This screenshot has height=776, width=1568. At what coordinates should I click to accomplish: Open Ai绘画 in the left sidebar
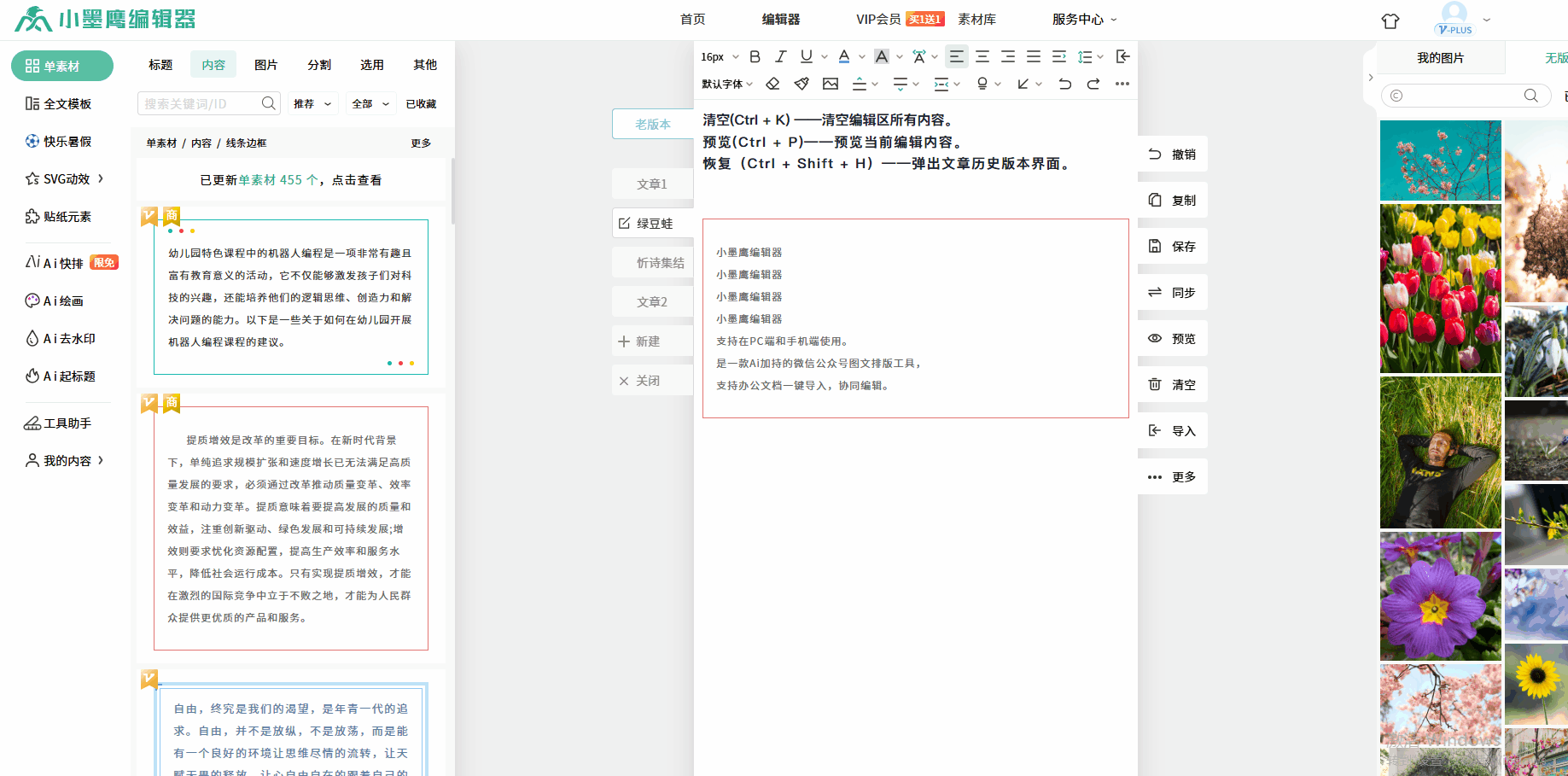[x=55, y=301]
